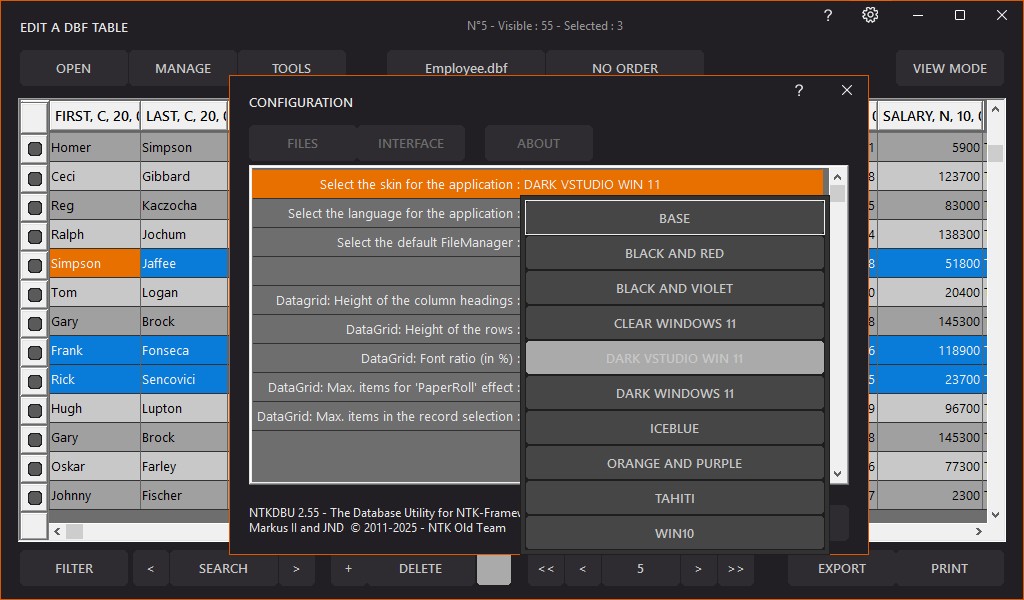Jump to the first record with <<
The width and height of the screenshot is (1024, 600).
tap(546, 569)
